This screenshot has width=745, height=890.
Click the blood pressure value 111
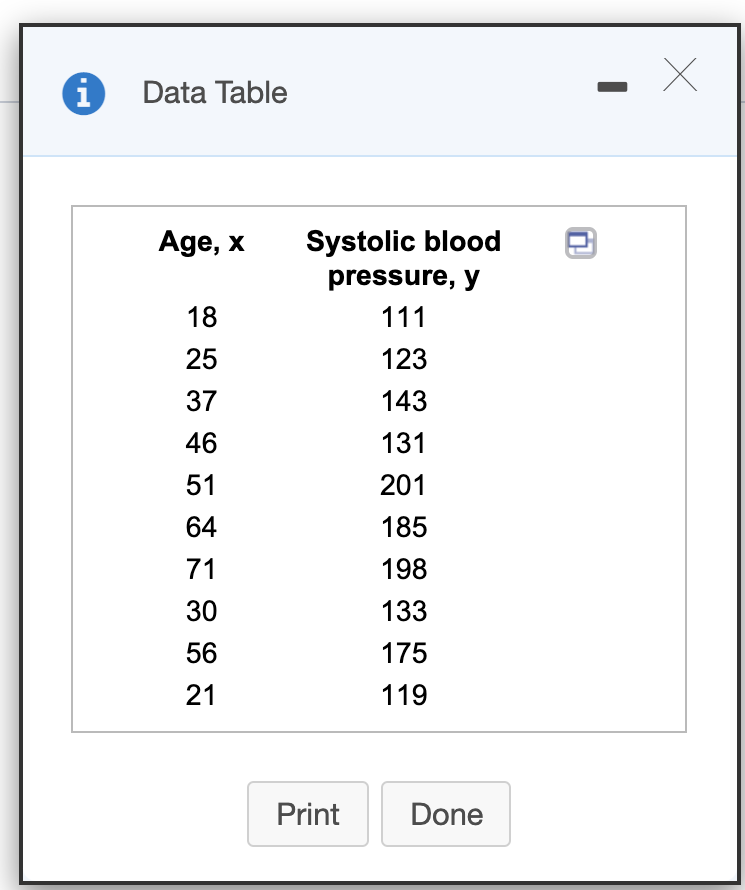pos(403,318)
